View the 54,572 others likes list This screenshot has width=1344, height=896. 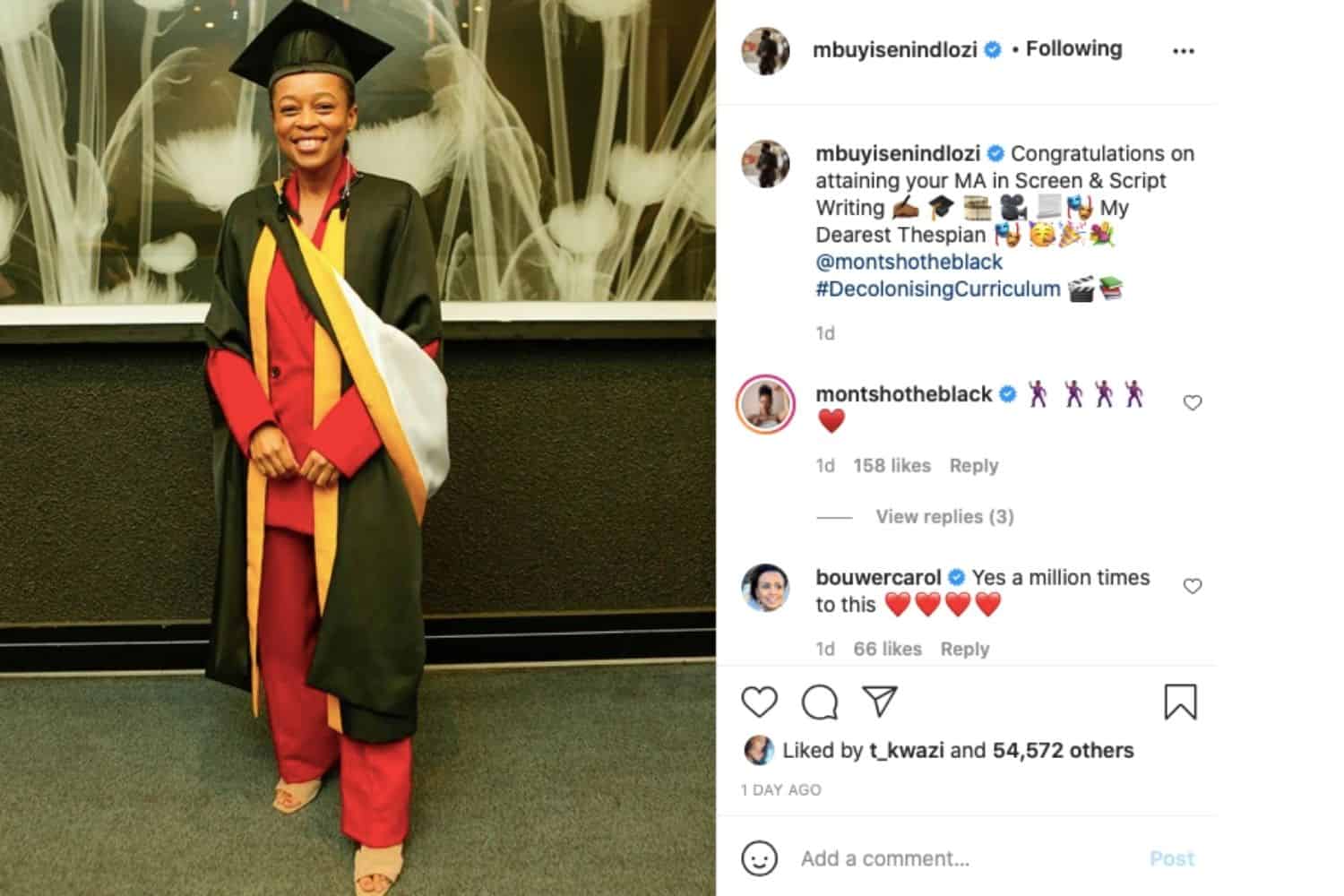pos(1063,751)
